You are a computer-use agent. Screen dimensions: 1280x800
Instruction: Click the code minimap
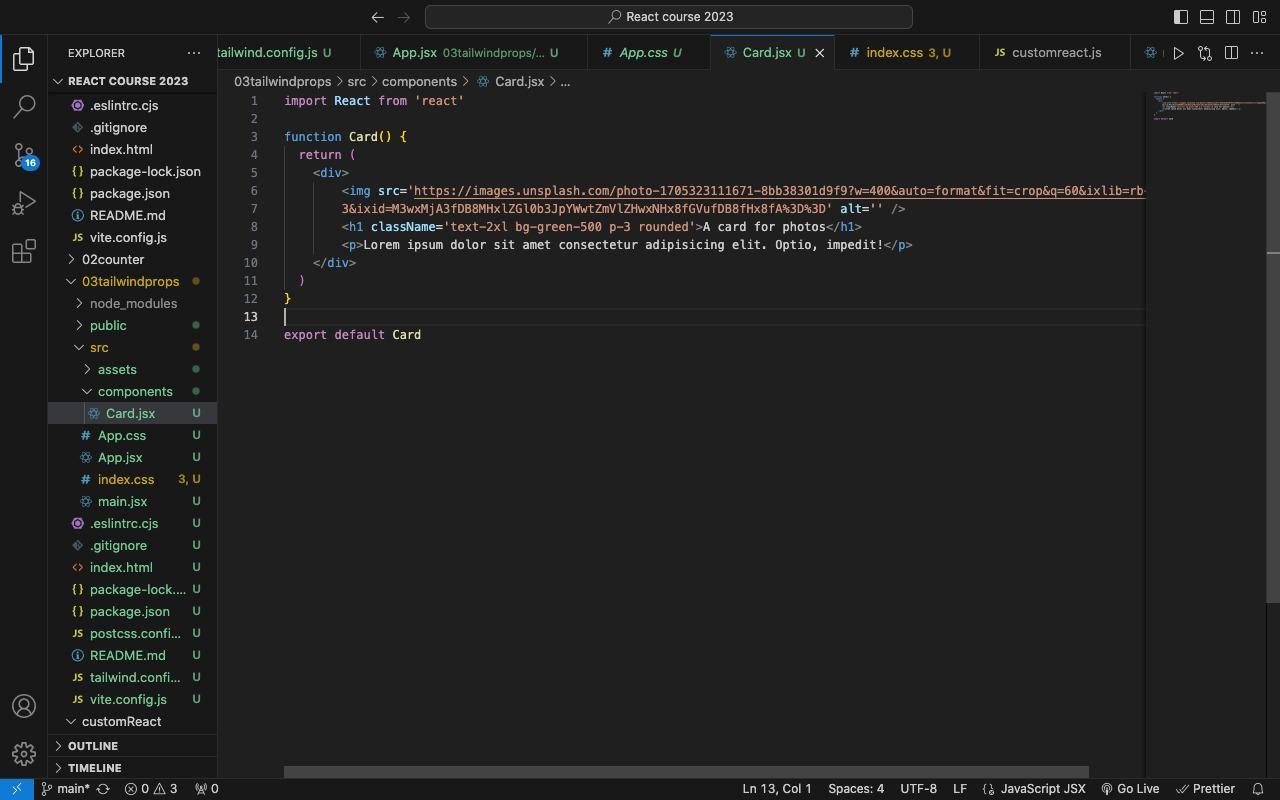click(1205, 108)
